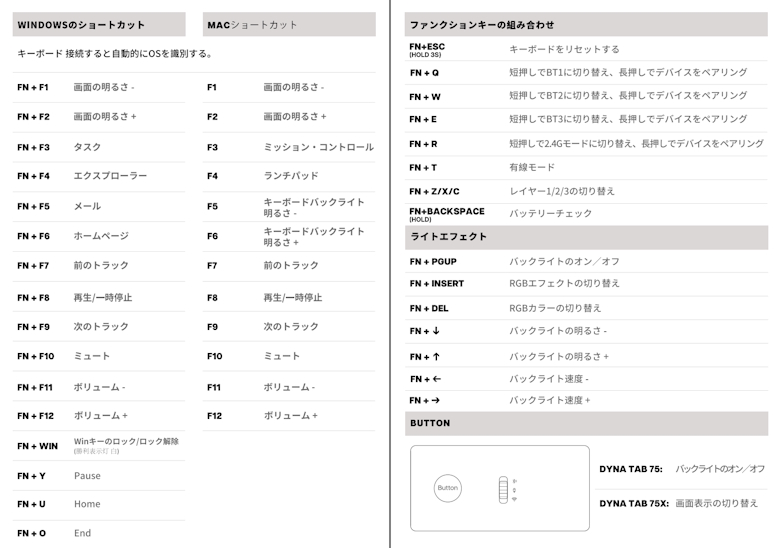Click the ライトエフェクト section header

pyautogui.click(x=449, y=237)
